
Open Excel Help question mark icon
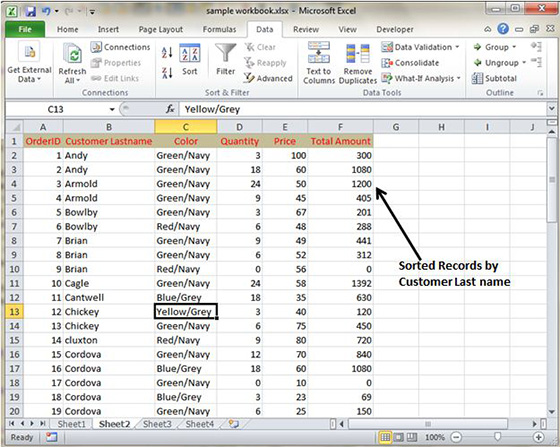pyautogui.click(x=503, y=29)
